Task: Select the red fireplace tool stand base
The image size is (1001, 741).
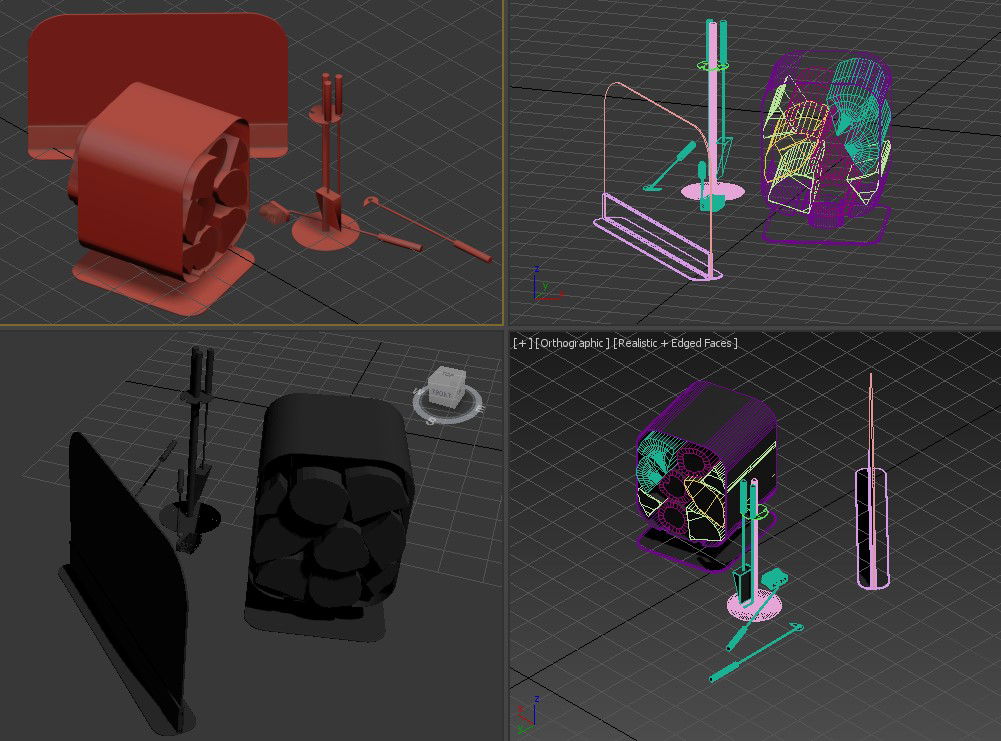Action: click(326, 234)
